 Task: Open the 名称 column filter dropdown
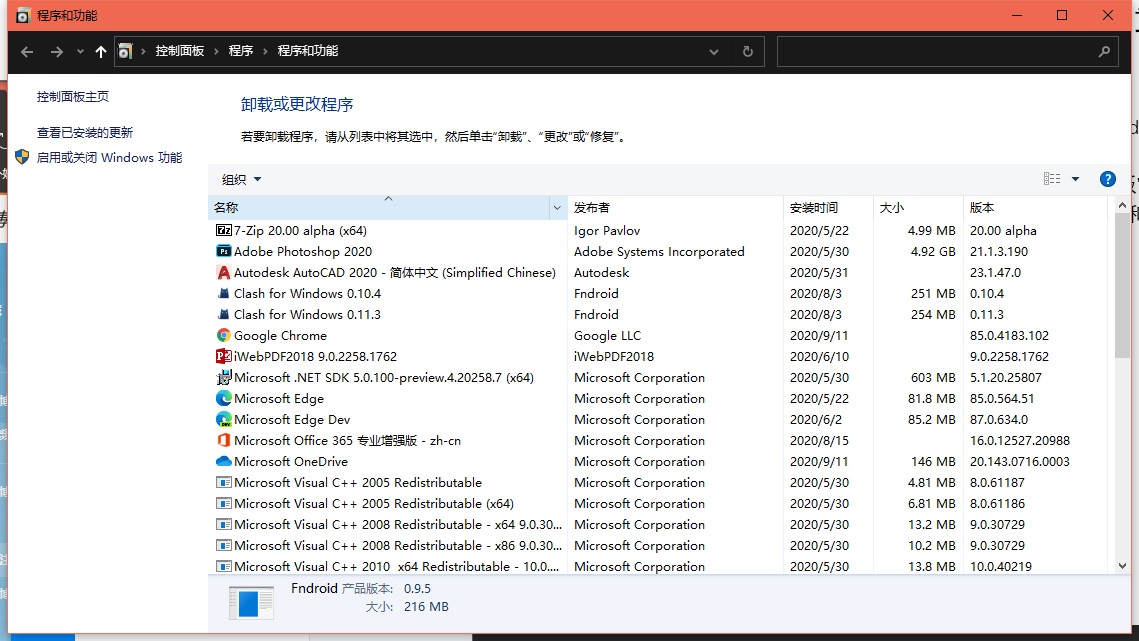[557, 208]
